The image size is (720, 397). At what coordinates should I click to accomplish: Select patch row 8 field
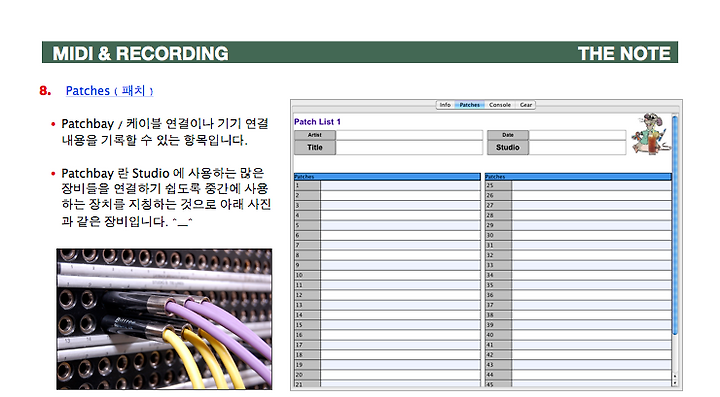click(400, 255)
